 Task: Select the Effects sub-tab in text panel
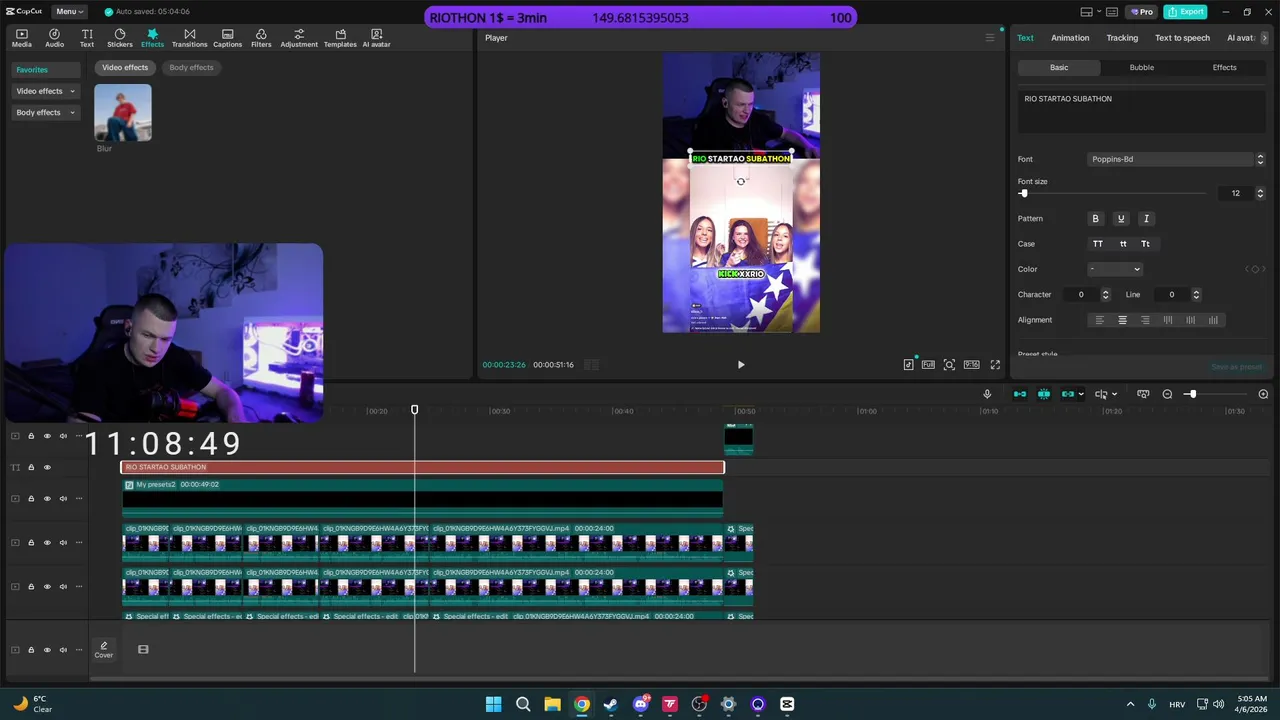pos(1224,68)
